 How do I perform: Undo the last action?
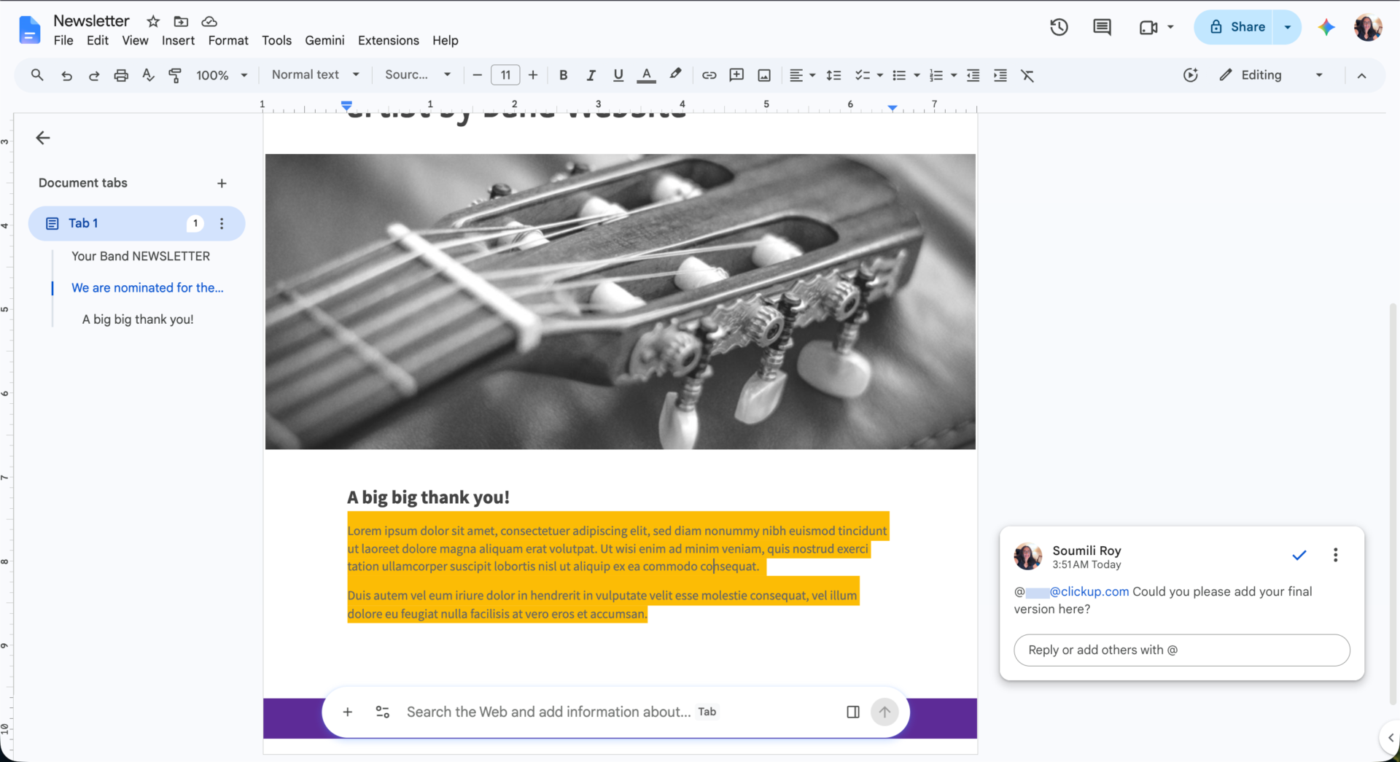coord(66,75)
